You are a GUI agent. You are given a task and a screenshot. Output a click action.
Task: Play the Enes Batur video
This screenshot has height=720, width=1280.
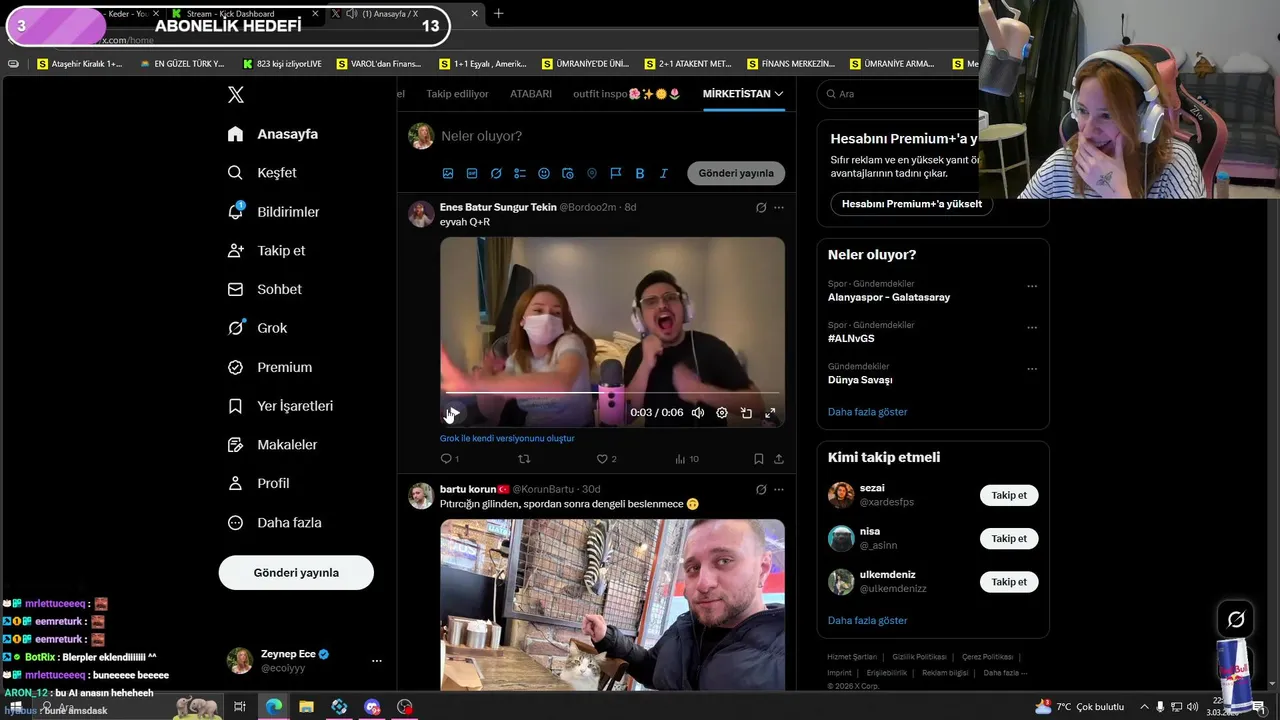[x=453, y=413]
